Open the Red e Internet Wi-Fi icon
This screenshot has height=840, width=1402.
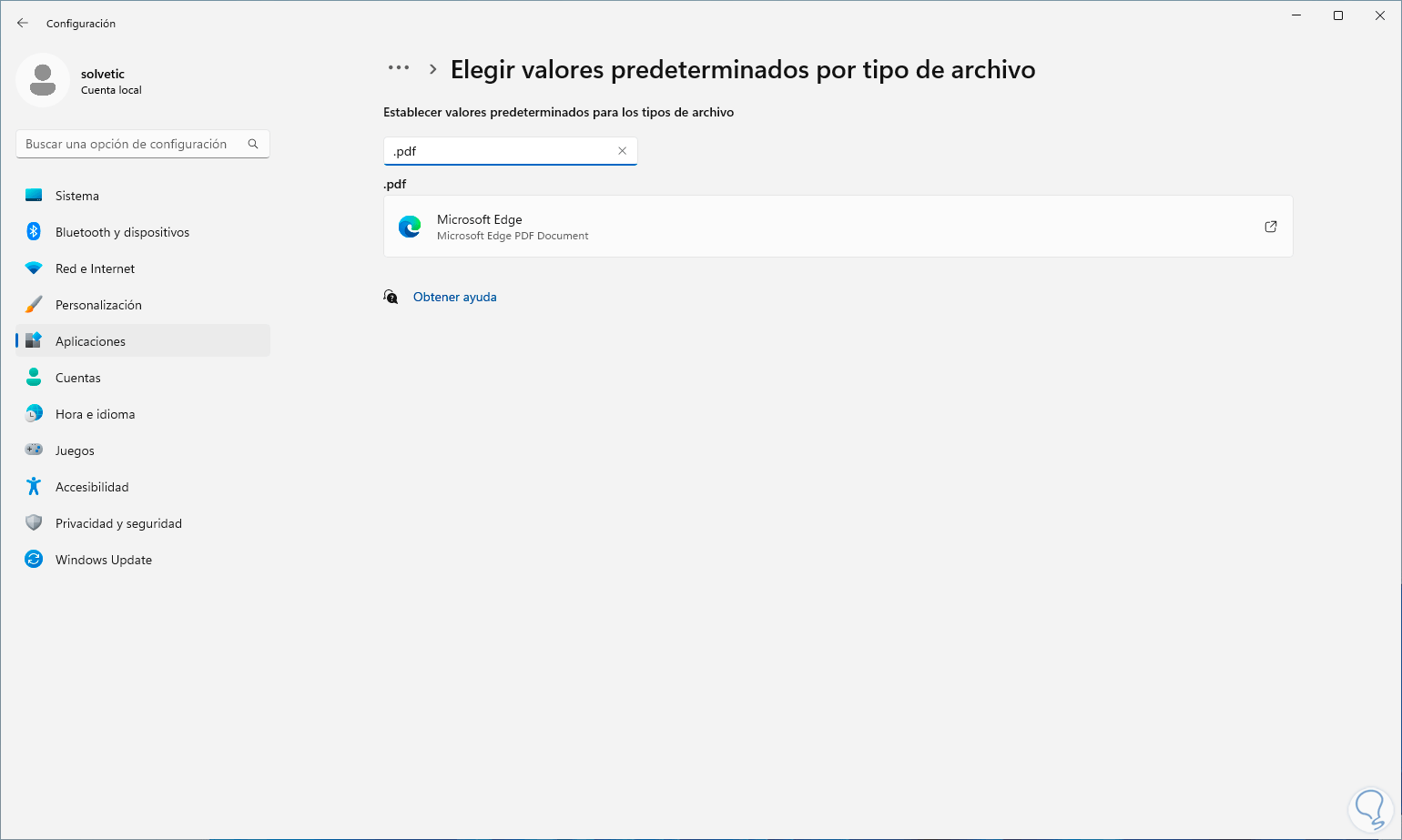point(34,268)
